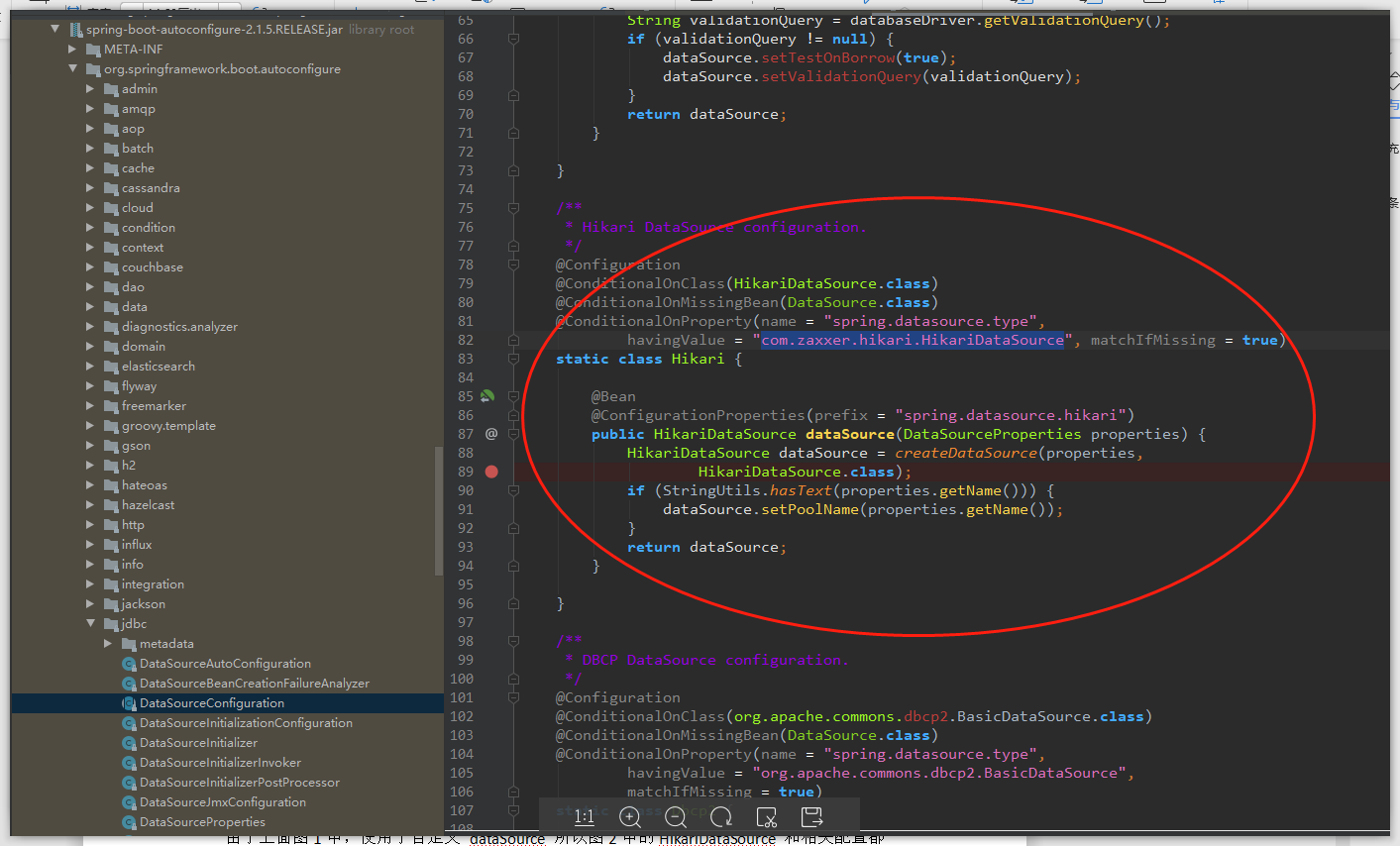
Task: Select the diagnostics.analyzer package
Action: [179, 327]
